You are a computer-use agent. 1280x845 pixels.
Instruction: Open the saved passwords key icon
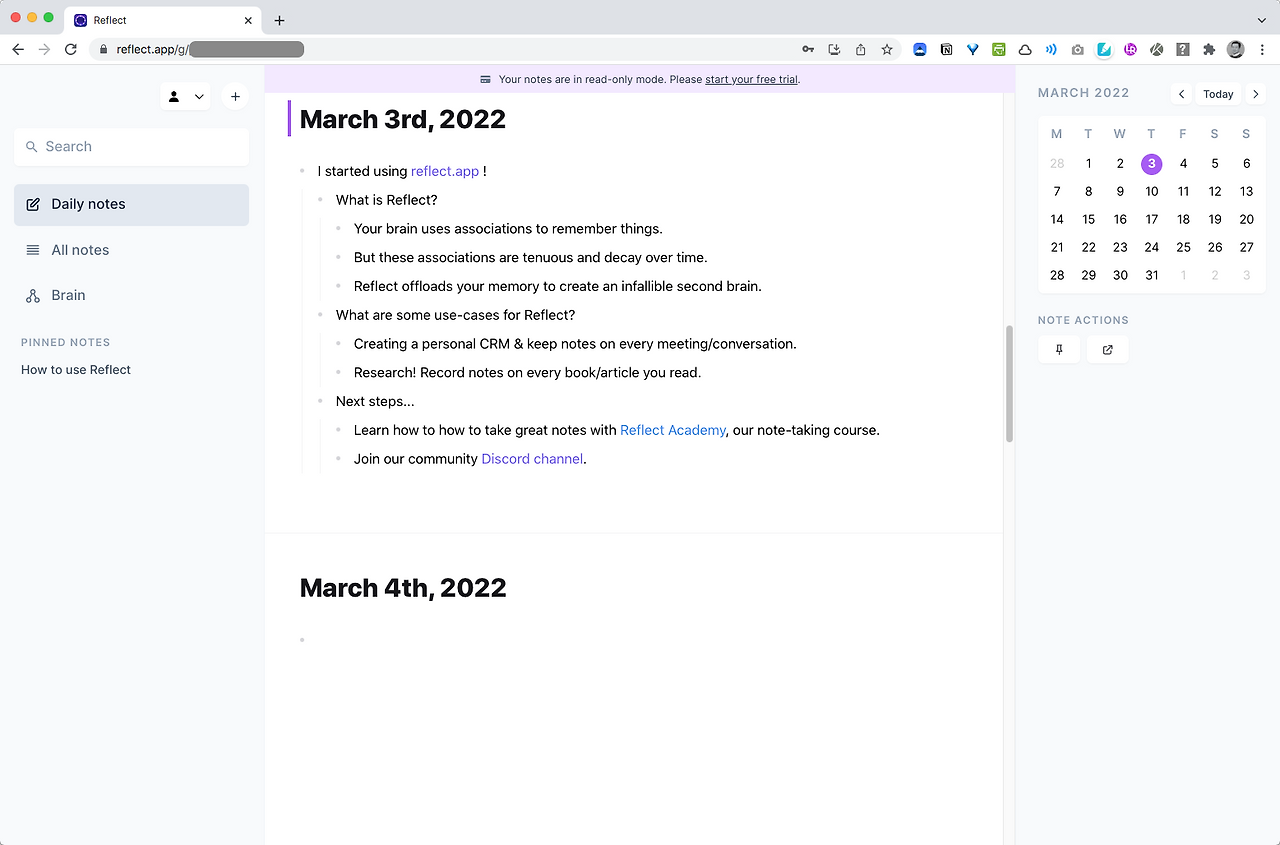pos(808,49)
